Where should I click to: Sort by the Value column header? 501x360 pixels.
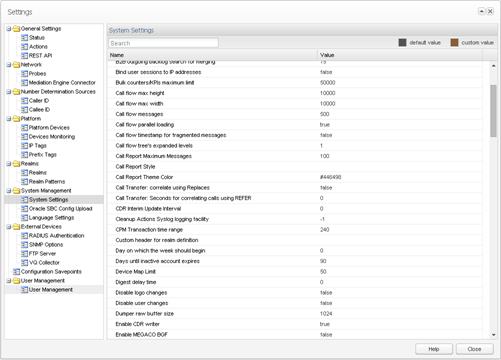tap(399, 55)
